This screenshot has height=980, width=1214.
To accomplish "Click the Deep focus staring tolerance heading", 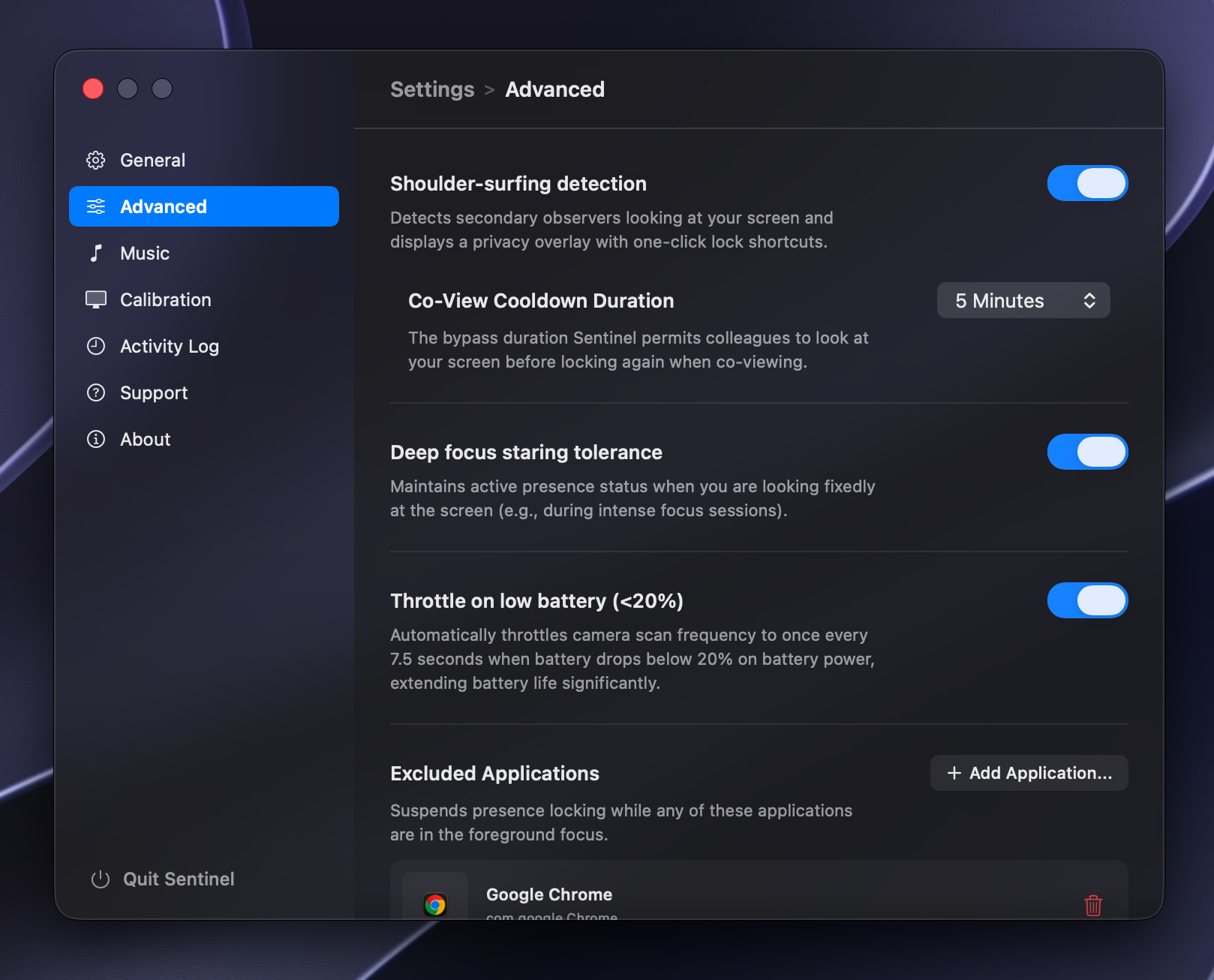I will tap(526, 452).
